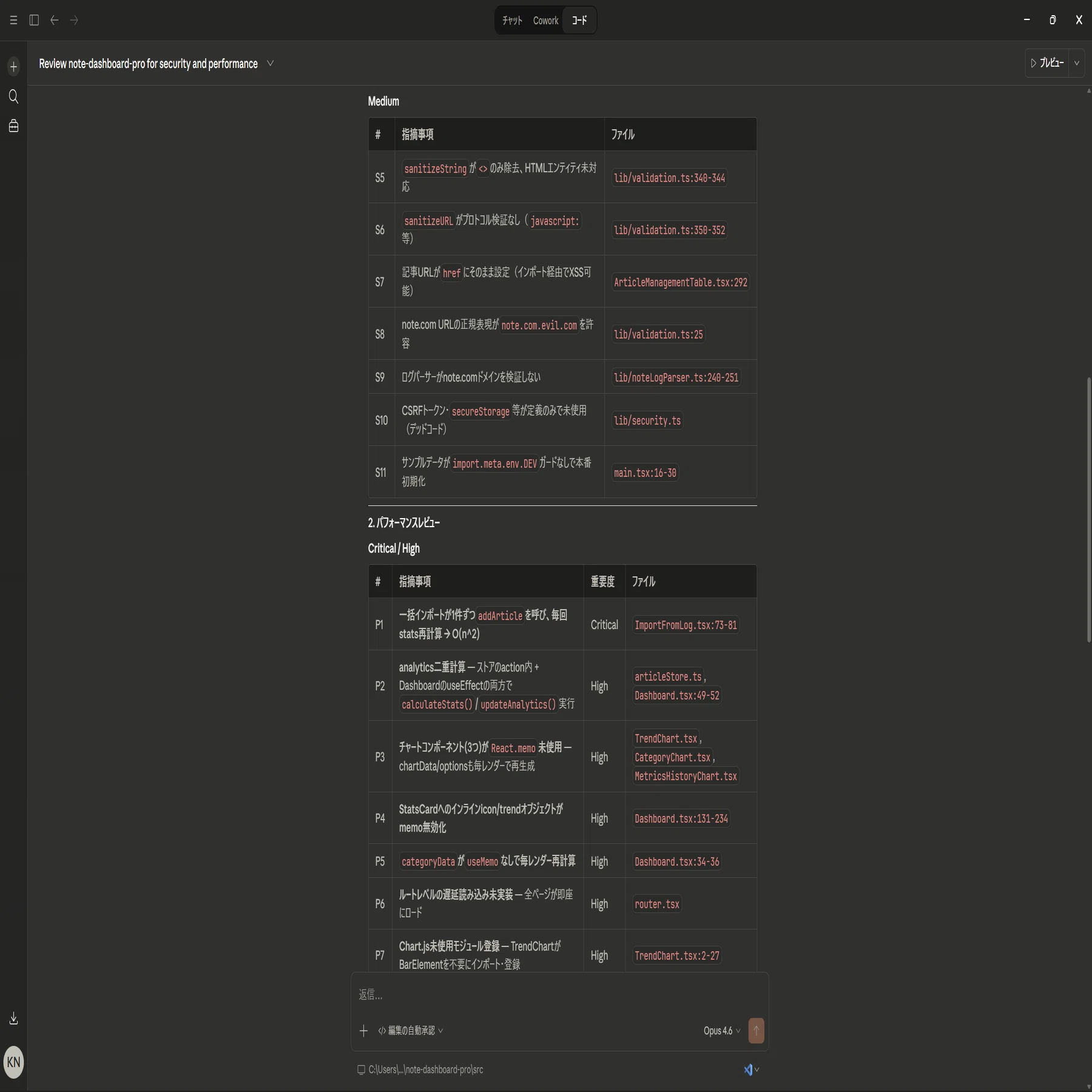
Task: Open the 編集の自動承認 mode dropdown
Action: coord(411,1030)
